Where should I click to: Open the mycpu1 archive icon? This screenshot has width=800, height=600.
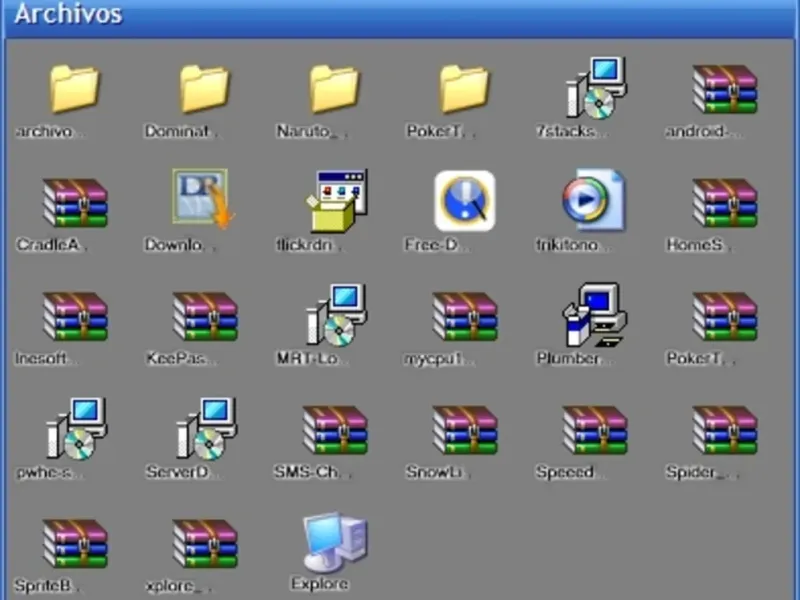(x=465, y=316)
